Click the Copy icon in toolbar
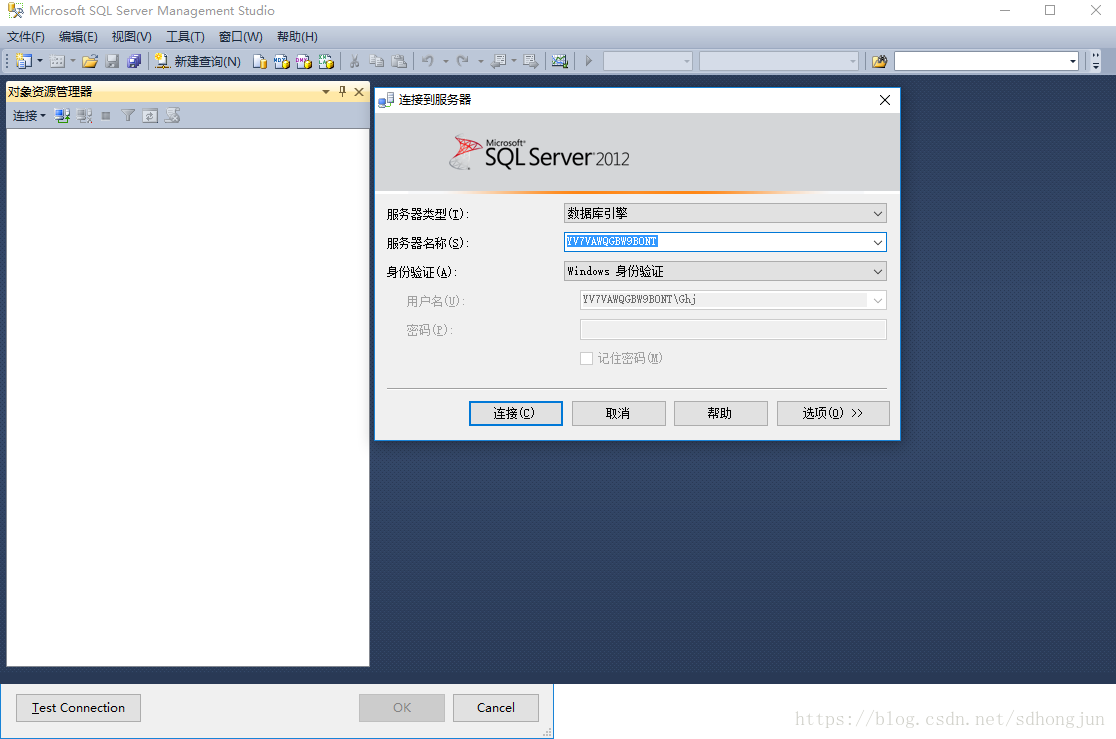The height and width of the screenshot is (739, 1116). pos(377,61)
